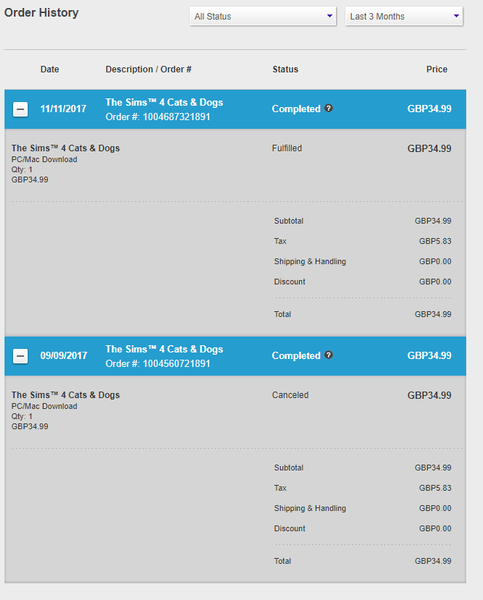Viewport: 483px width, 600px height.
Task: Open the All Status filter dropdown
Action: coord(263,16)
